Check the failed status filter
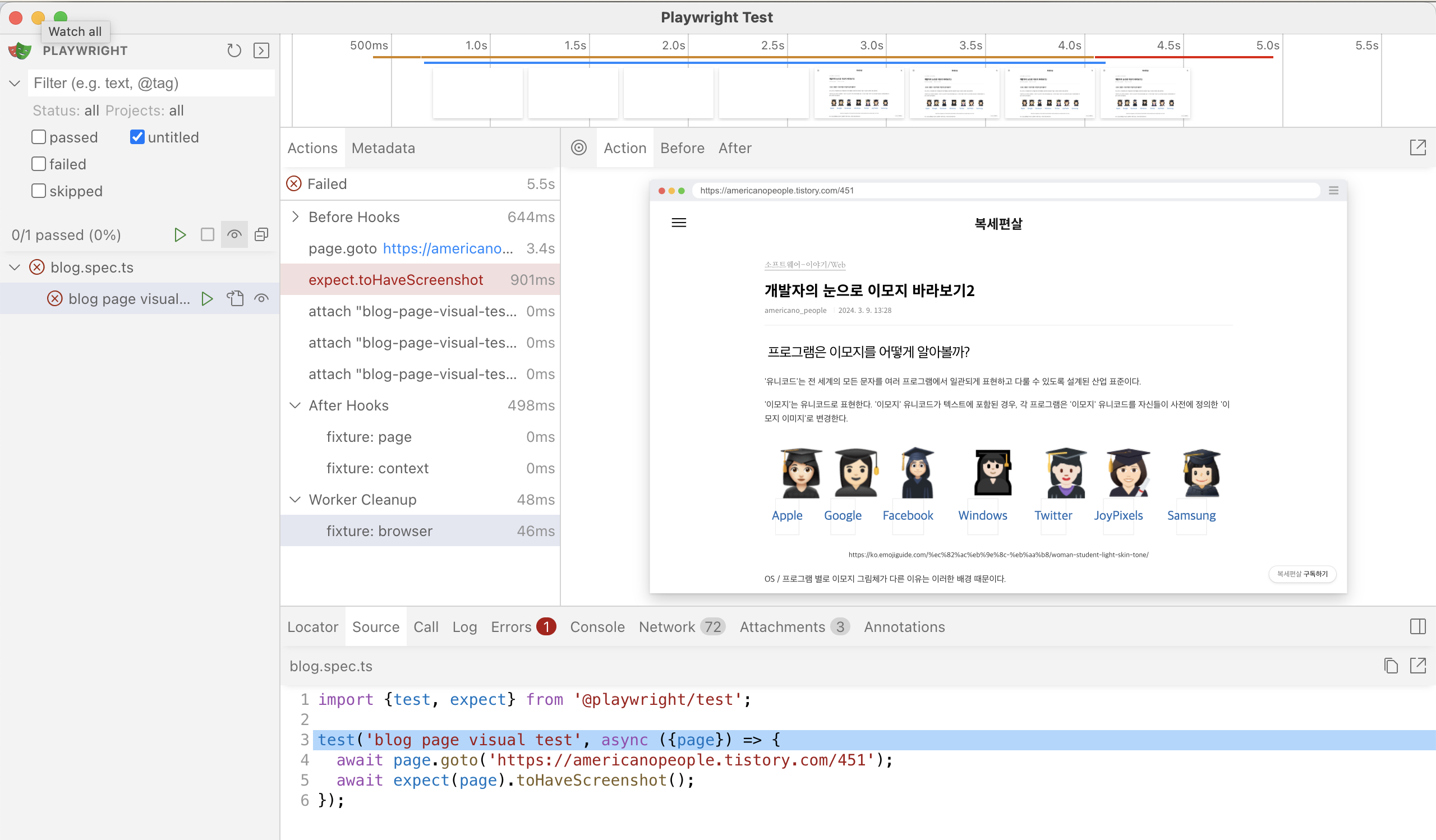 click(x=39, y=164)
